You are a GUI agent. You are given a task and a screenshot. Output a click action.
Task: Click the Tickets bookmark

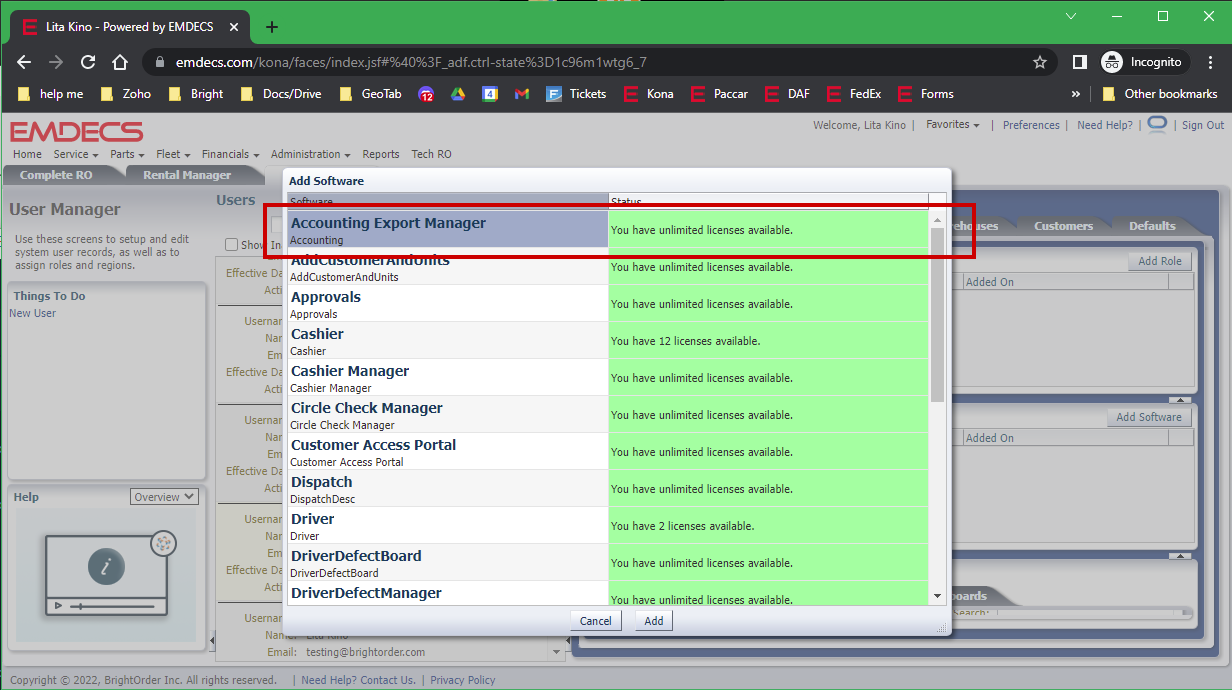coord(576,94)
